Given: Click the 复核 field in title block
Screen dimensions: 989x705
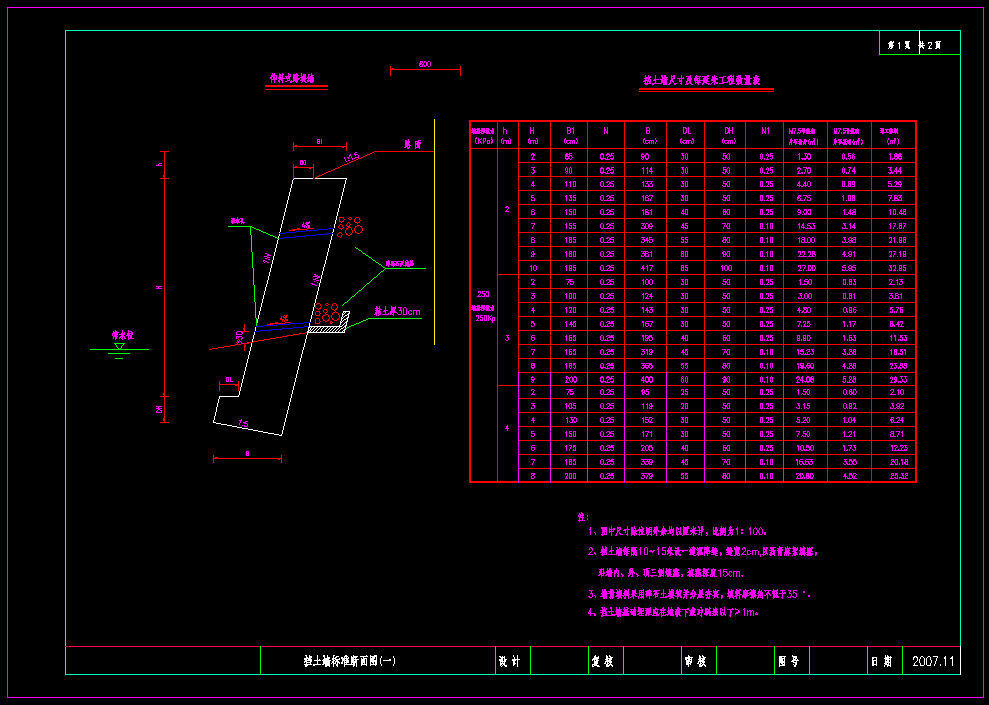Looking at the screenshot, I should tap(602, 661).
